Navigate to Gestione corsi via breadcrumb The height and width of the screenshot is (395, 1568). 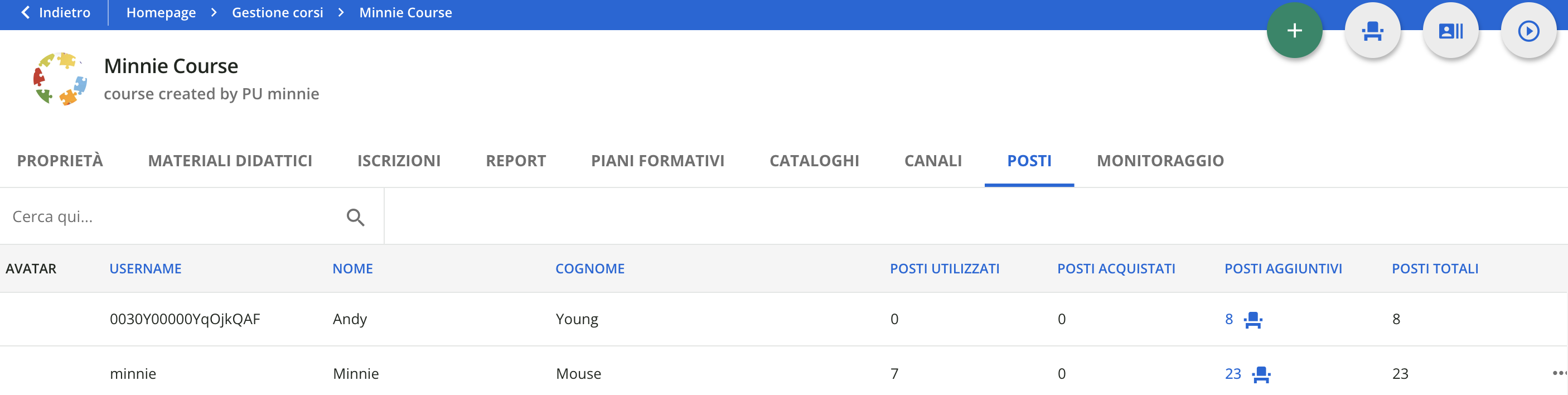(277, 12)
